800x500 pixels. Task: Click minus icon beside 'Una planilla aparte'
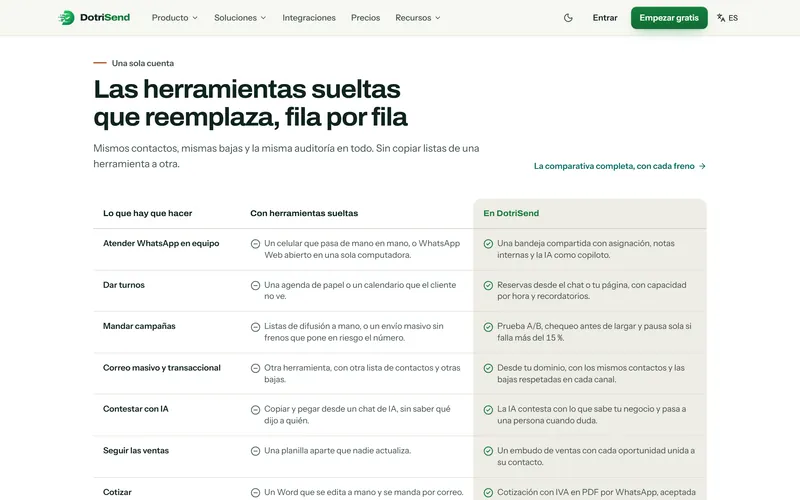coord(255,451)
